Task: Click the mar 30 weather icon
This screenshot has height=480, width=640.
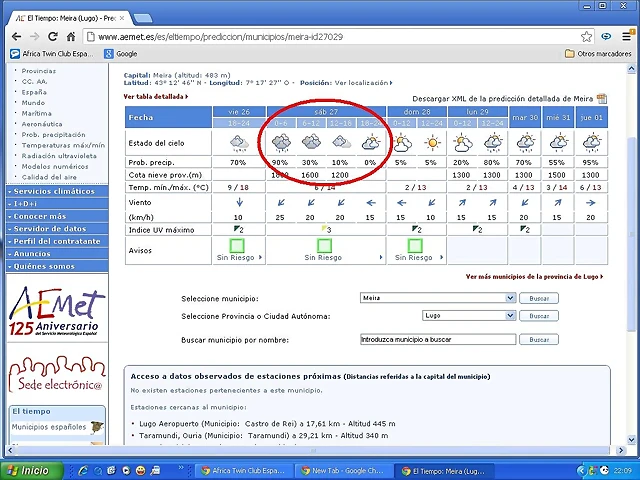Action: click(525, 142)
